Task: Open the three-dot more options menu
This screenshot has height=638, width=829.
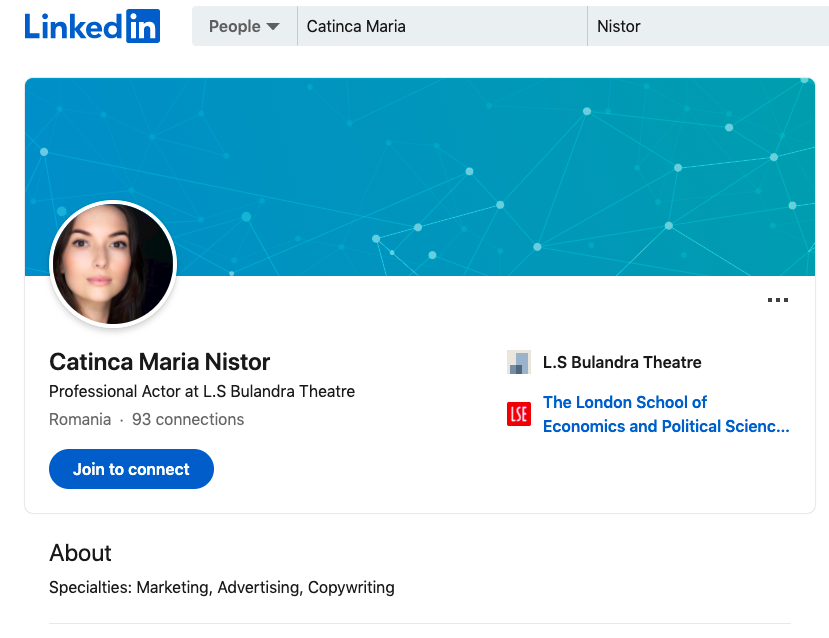Action: click(778, 300)
